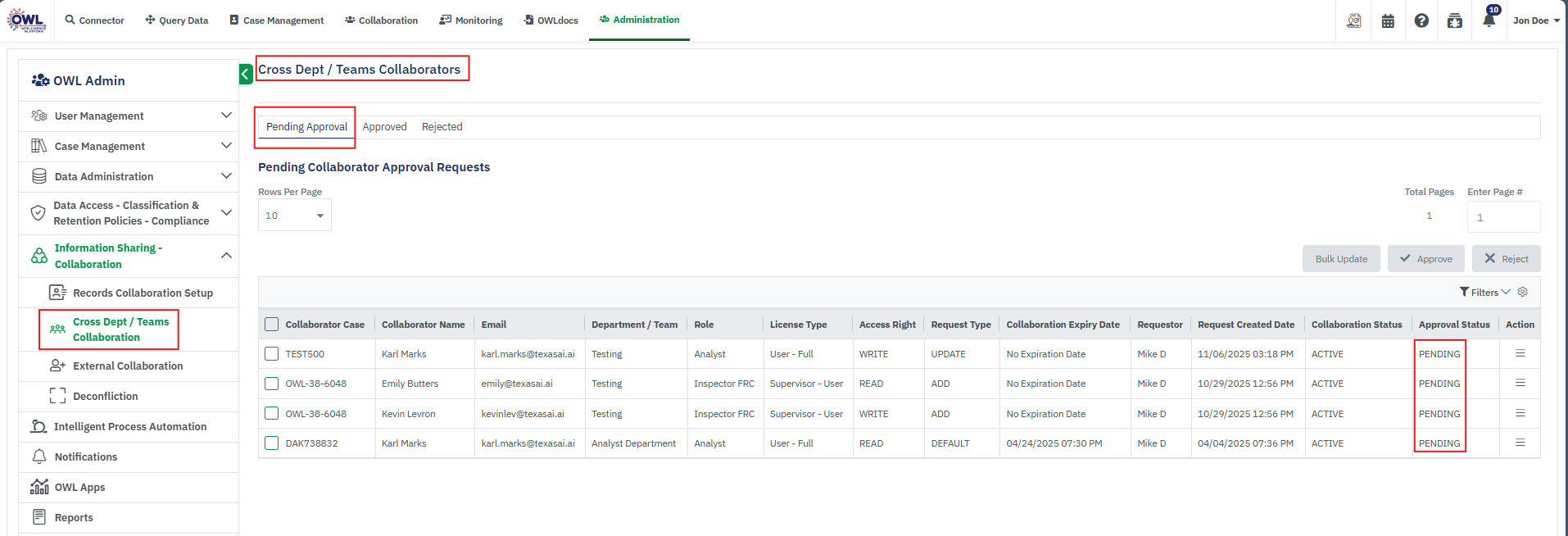Click the Enter Page number field

(1503, 217)
